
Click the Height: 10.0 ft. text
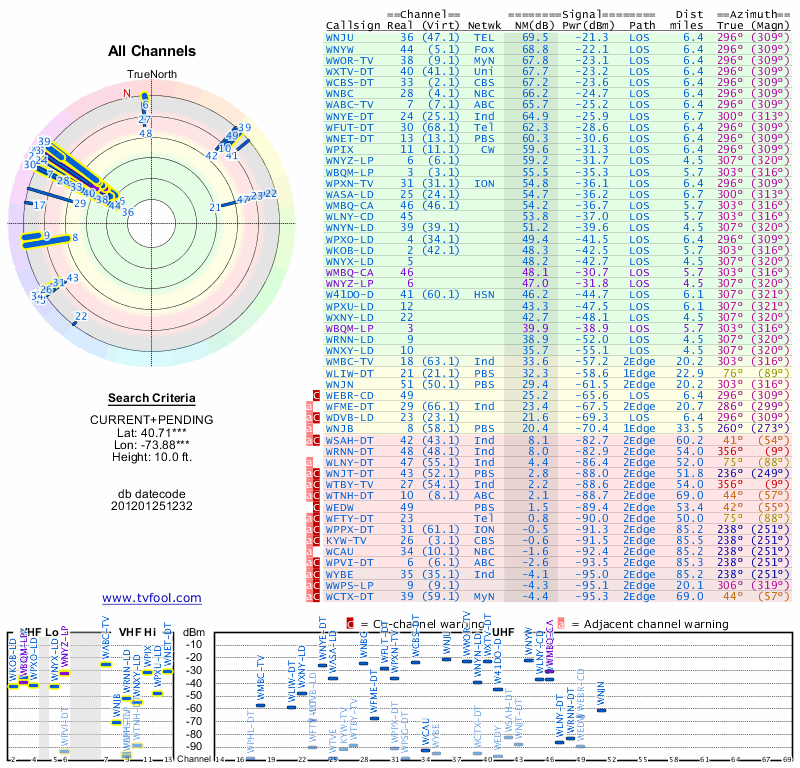(152, 457)
